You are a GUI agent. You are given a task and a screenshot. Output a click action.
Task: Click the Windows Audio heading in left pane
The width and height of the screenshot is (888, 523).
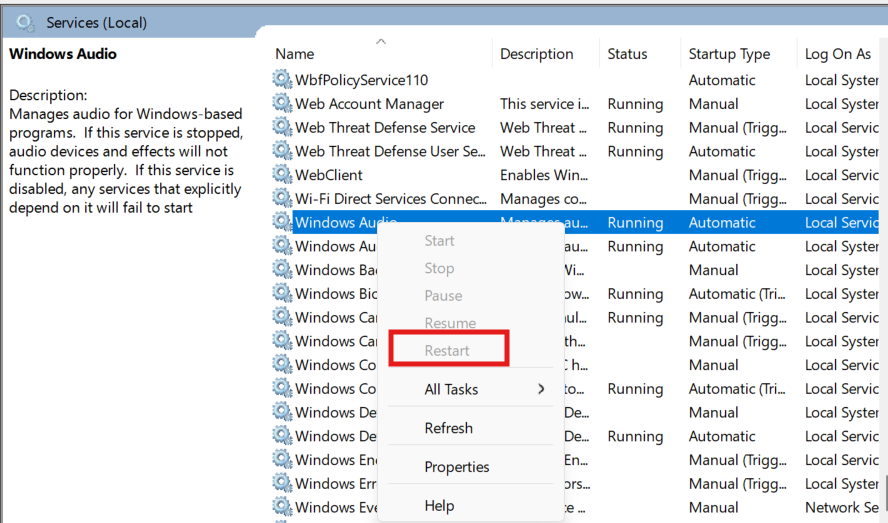pyautogui.click(x=63, y=54)
